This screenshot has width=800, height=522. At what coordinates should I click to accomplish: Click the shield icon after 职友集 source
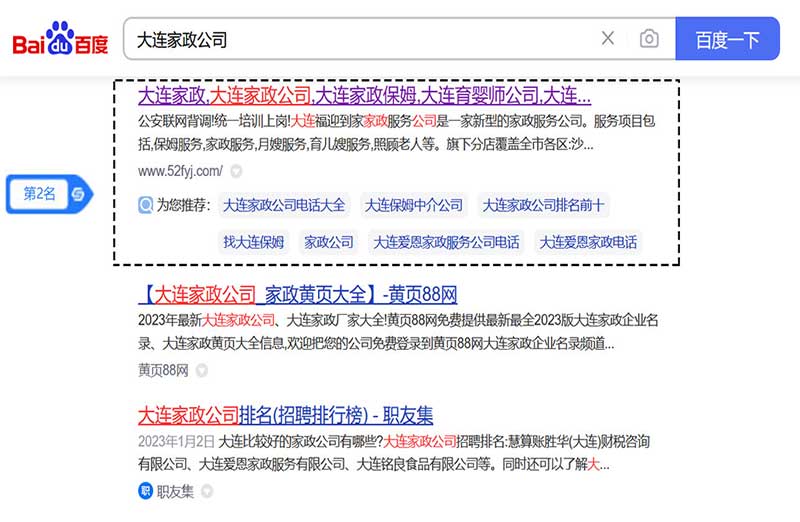coord(207,491)
